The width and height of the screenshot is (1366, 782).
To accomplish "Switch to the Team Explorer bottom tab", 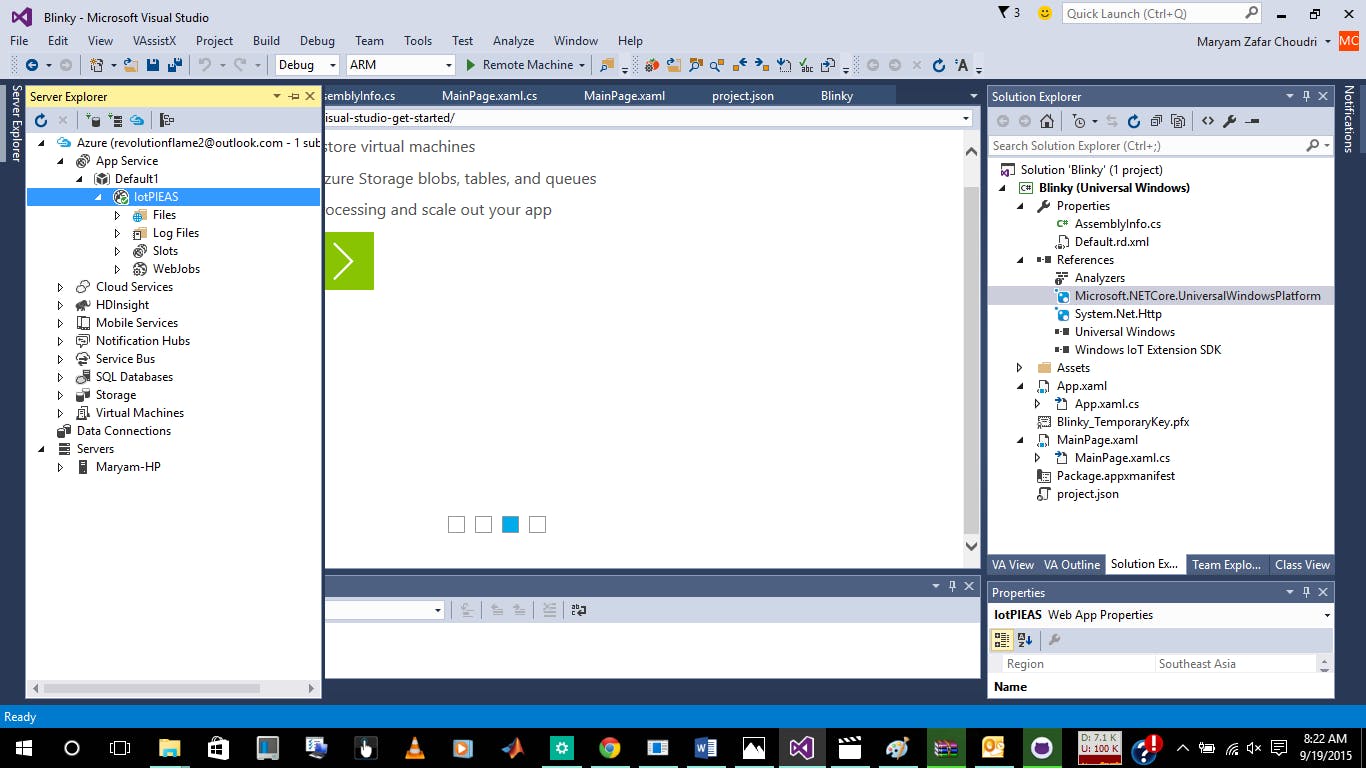I will [x=1226, y=565].
